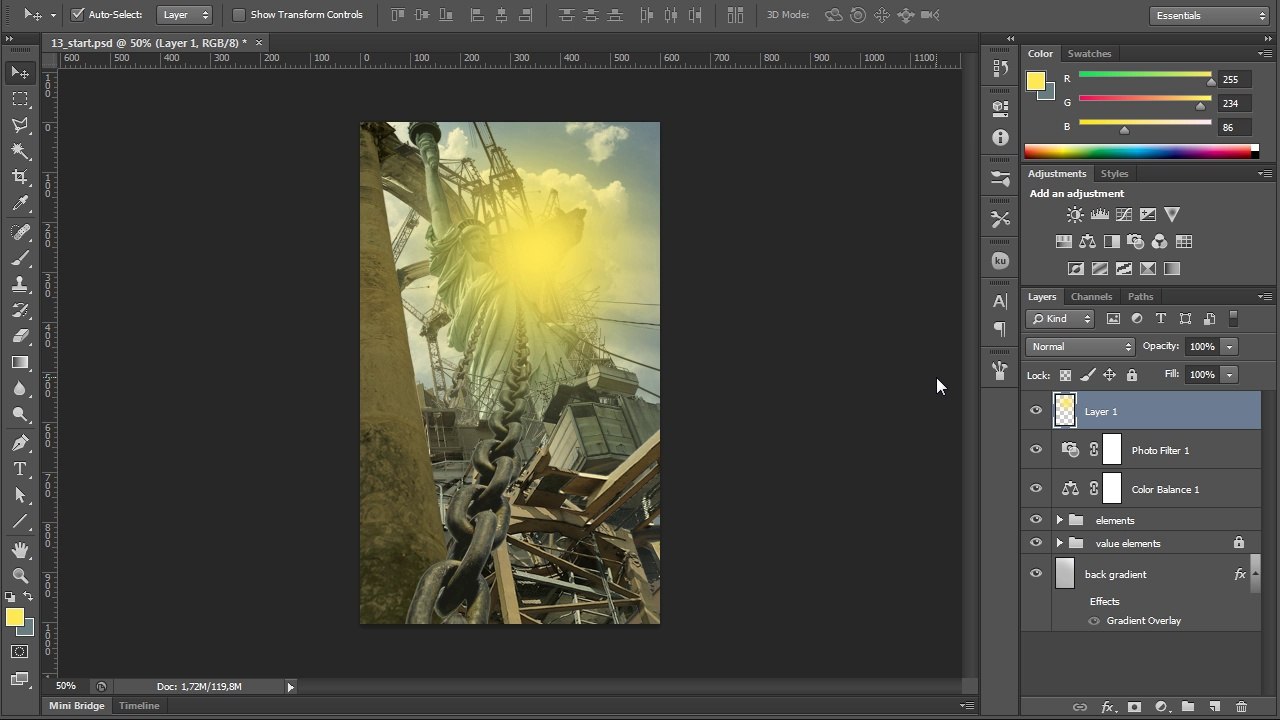Image resolution: width=1280 pixels, height=720 pixels.
Task: Select the Zoom tool
Action: [x=20, y=576]
